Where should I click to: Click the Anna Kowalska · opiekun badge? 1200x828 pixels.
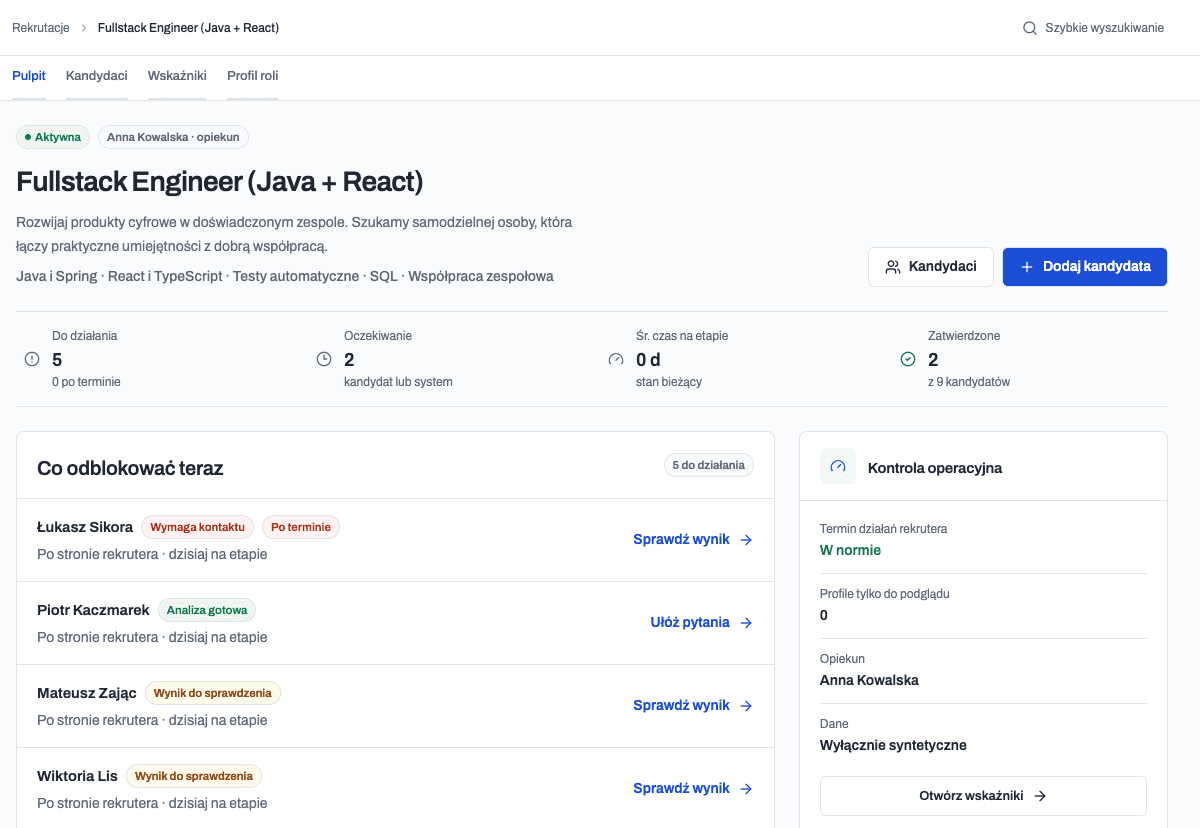[x=173, y=137]
